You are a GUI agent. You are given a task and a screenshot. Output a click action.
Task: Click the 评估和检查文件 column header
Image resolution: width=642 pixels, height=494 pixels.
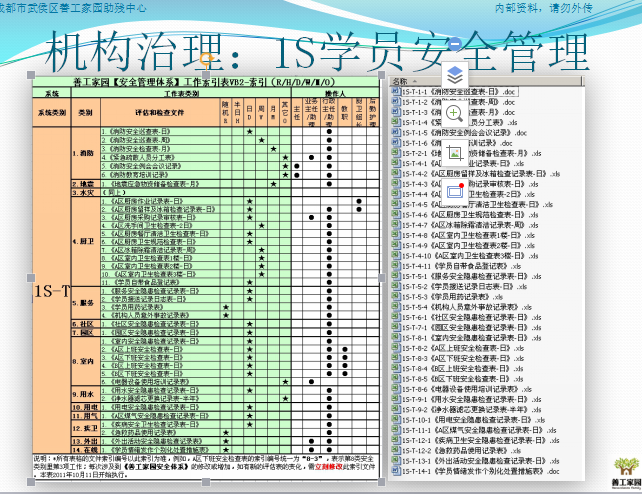click(x=160, y=112)
